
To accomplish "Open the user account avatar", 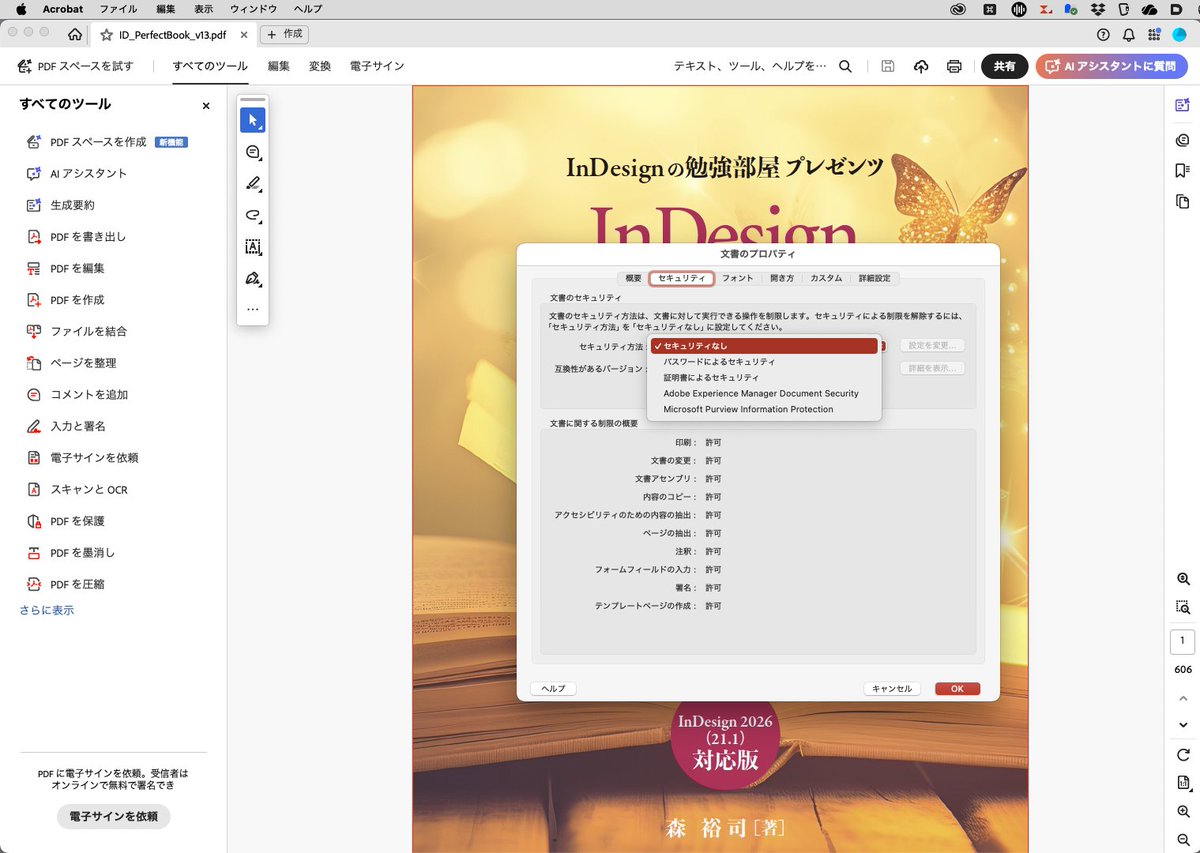I will coord(1180,34).
